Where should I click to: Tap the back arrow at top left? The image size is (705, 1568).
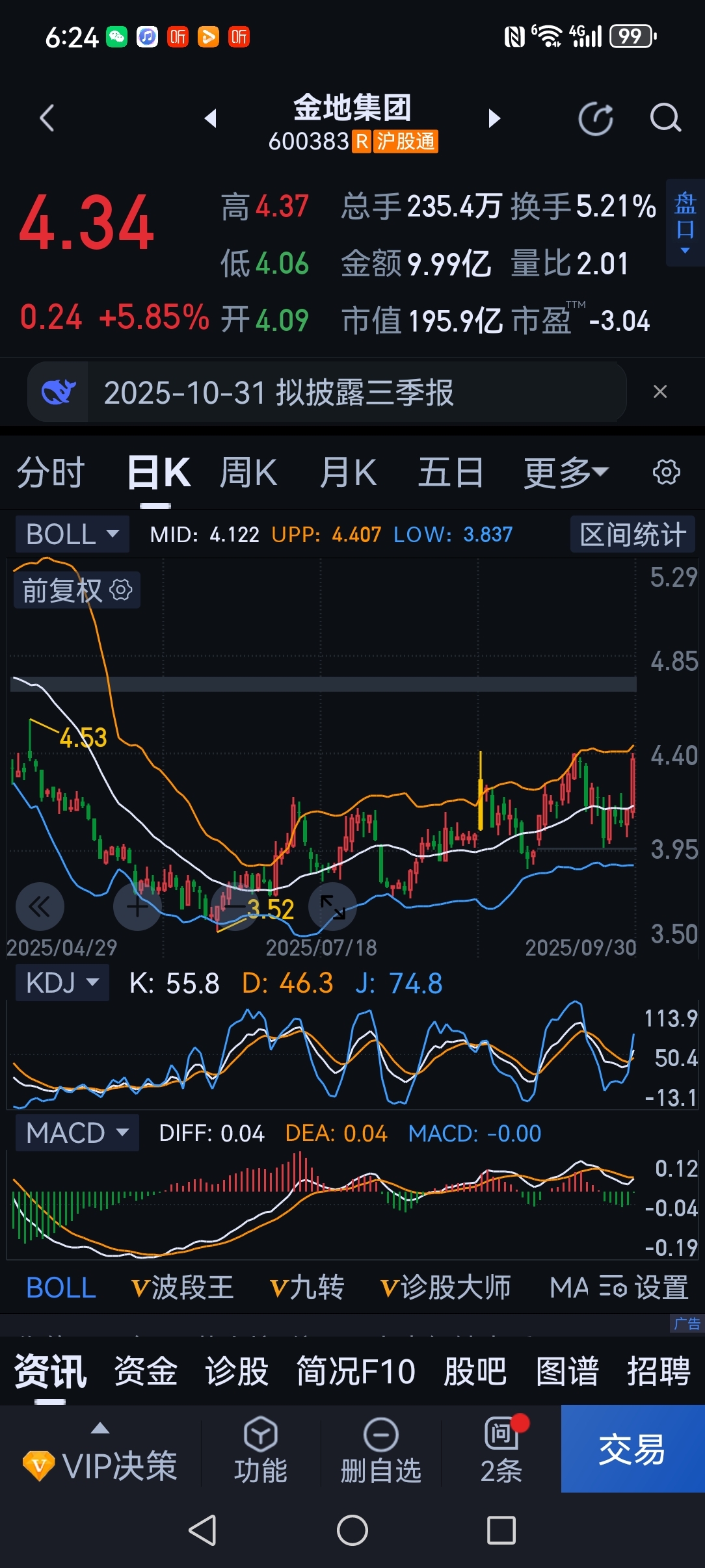(x=47, y=118)
